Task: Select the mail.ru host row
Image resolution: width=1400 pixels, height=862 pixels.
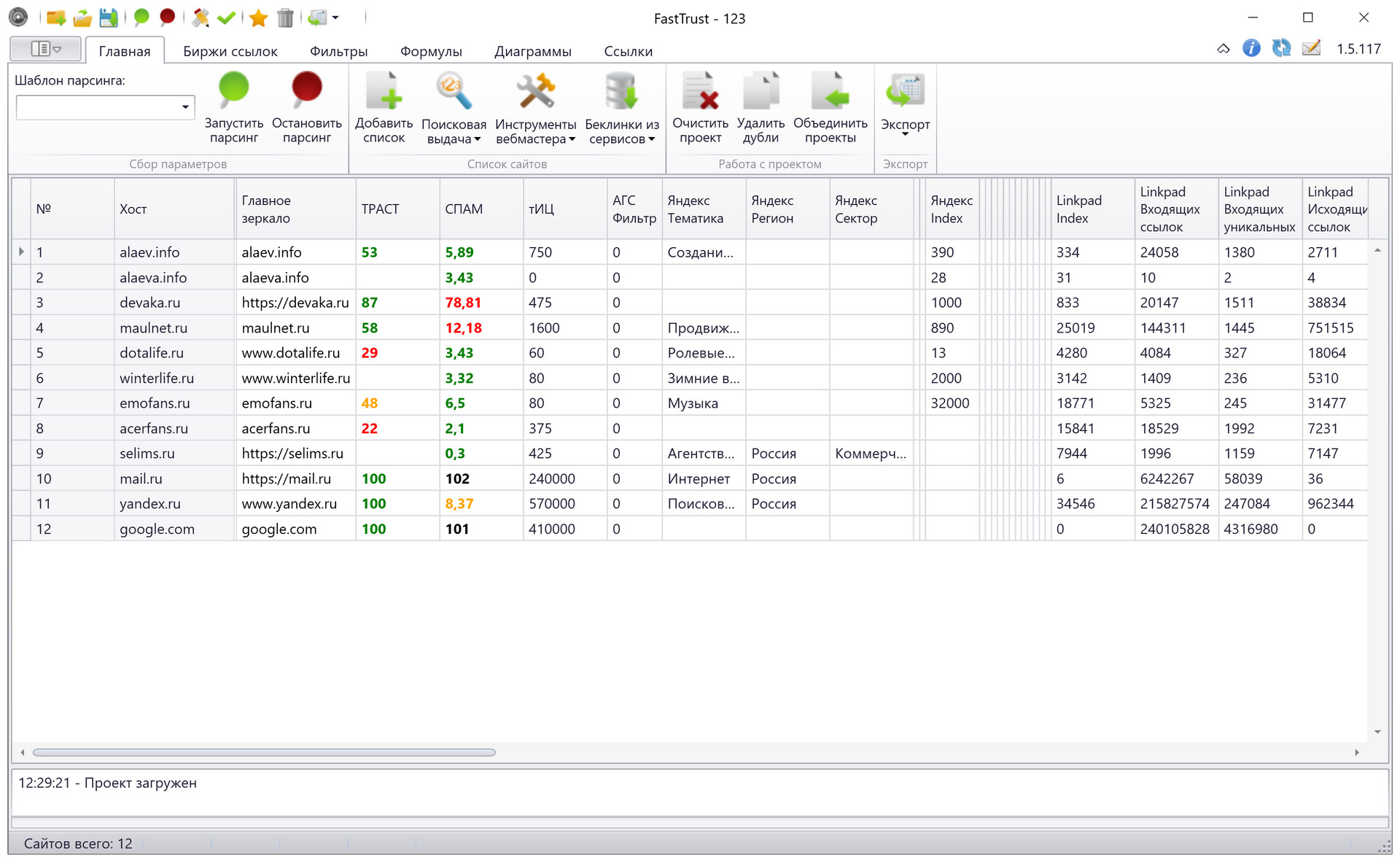Action: (689, 478)
